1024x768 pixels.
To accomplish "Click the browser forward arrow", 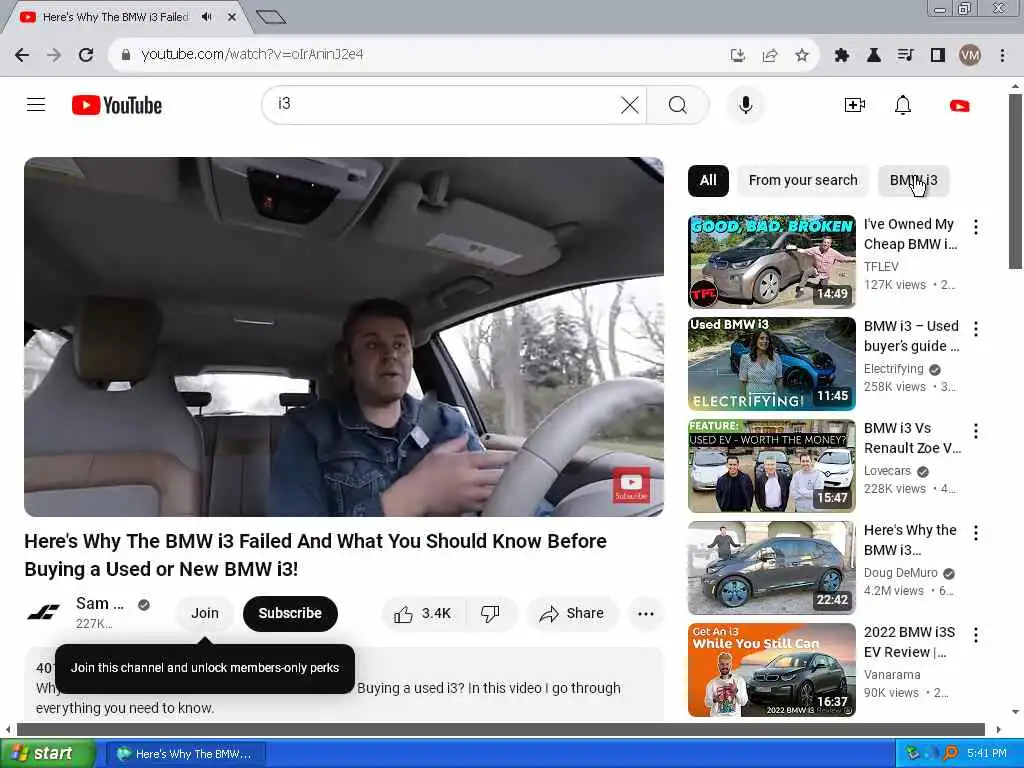I will tap(54, 55).
